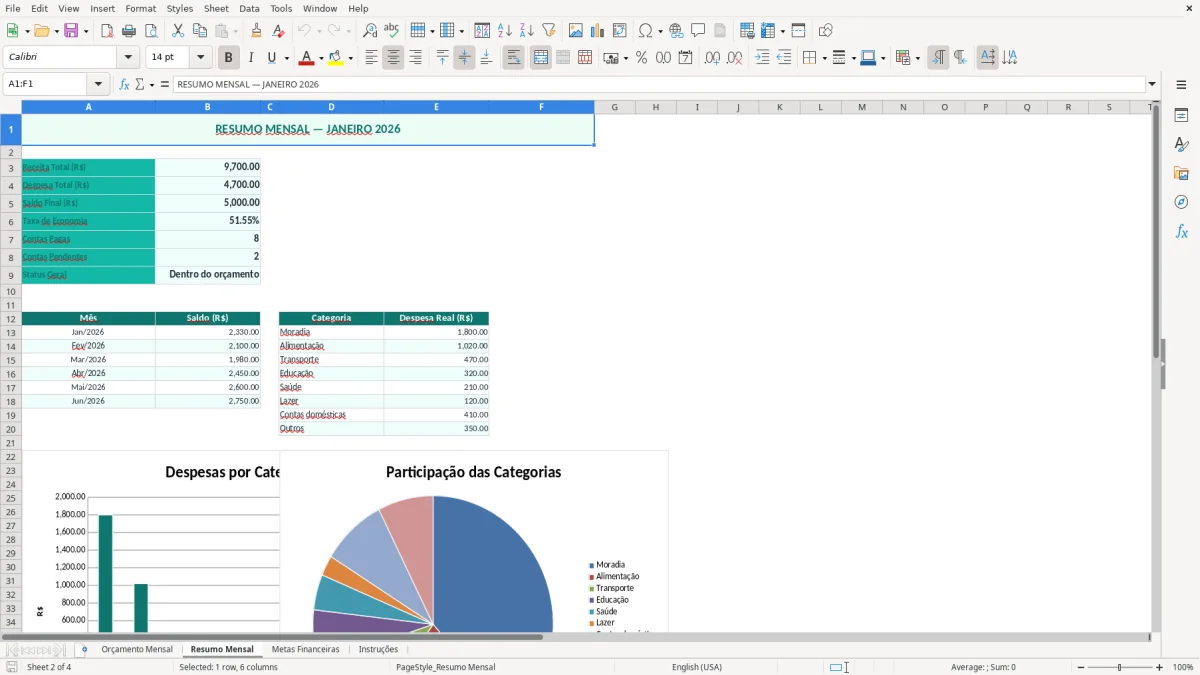Open the Font Name dropdown
Viewport: 1200px width, 675px height.
point(127,58)
